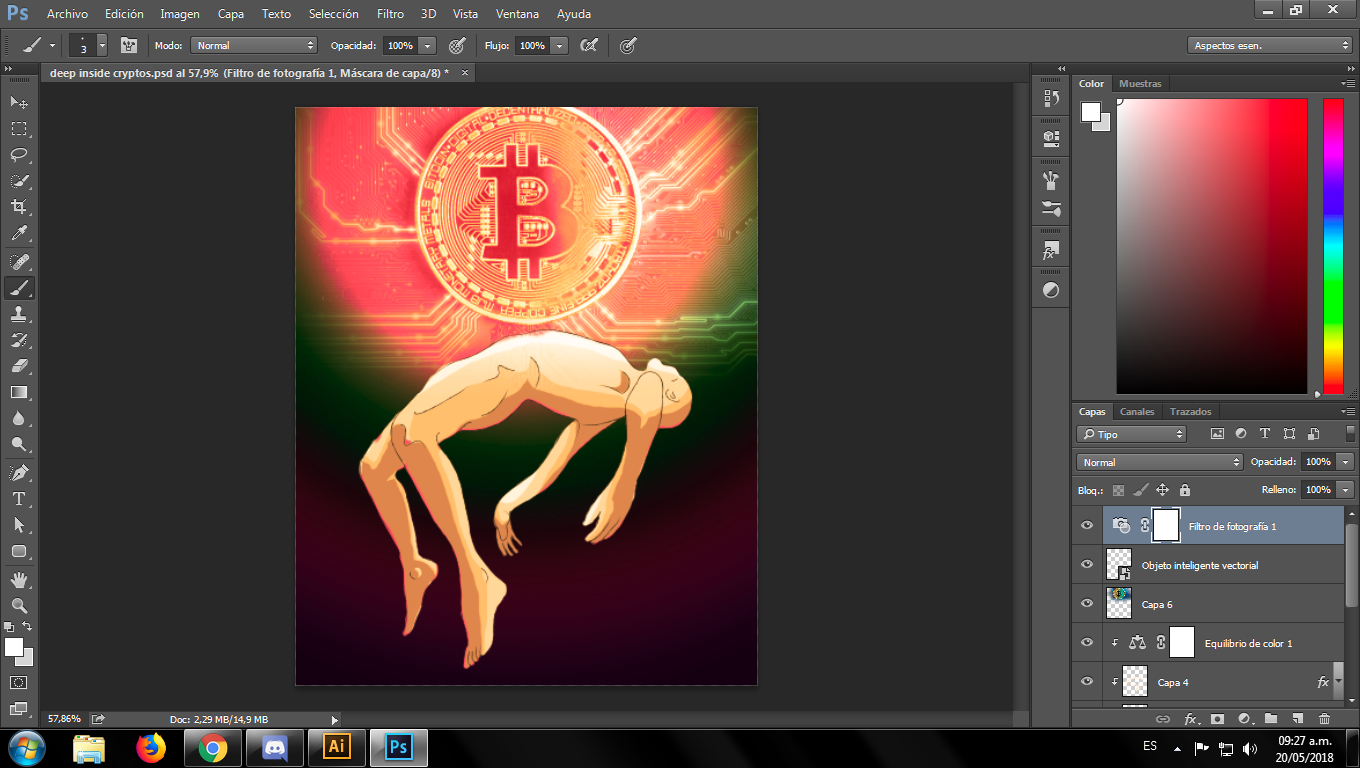The width and height of the screenshot is (1360, 768).
Task: Select the Spot Healing Brush tool
Action: tap(19, 261)
